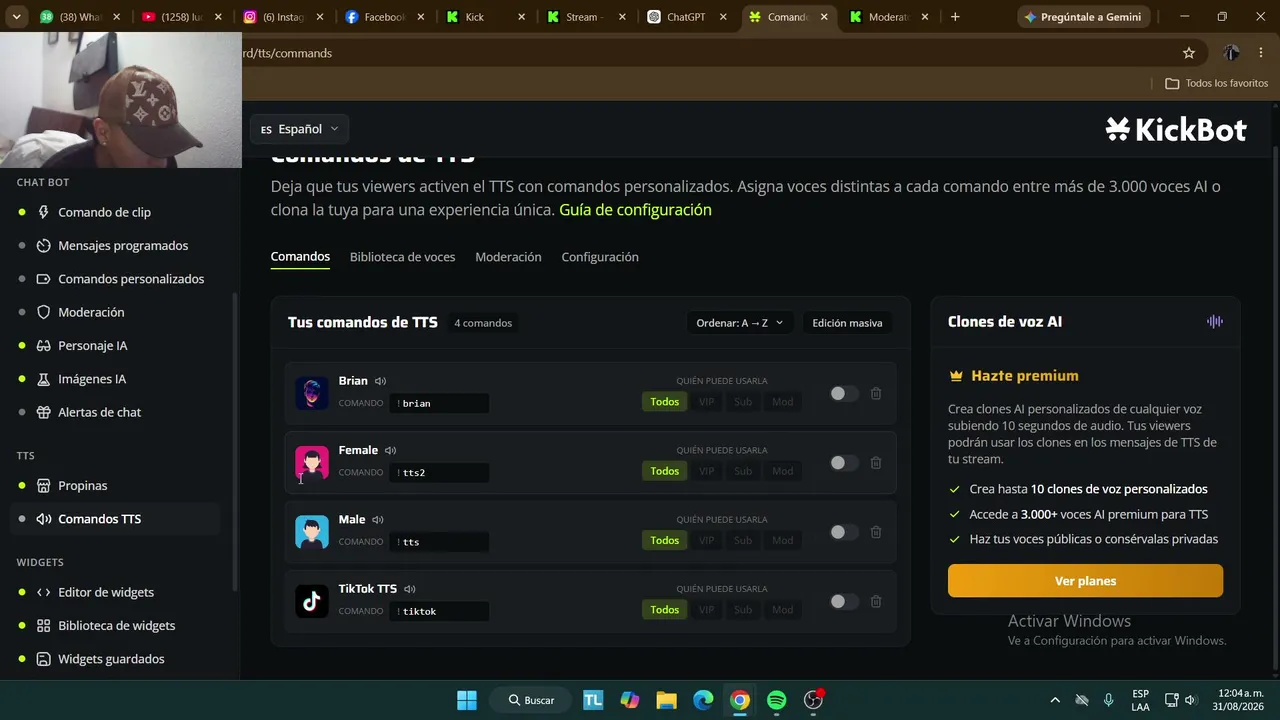The image size is (1280, 720).
Task: Select Todos access for the TikTok TTS command
Action: pyautogui.click(x=665, y=610)
